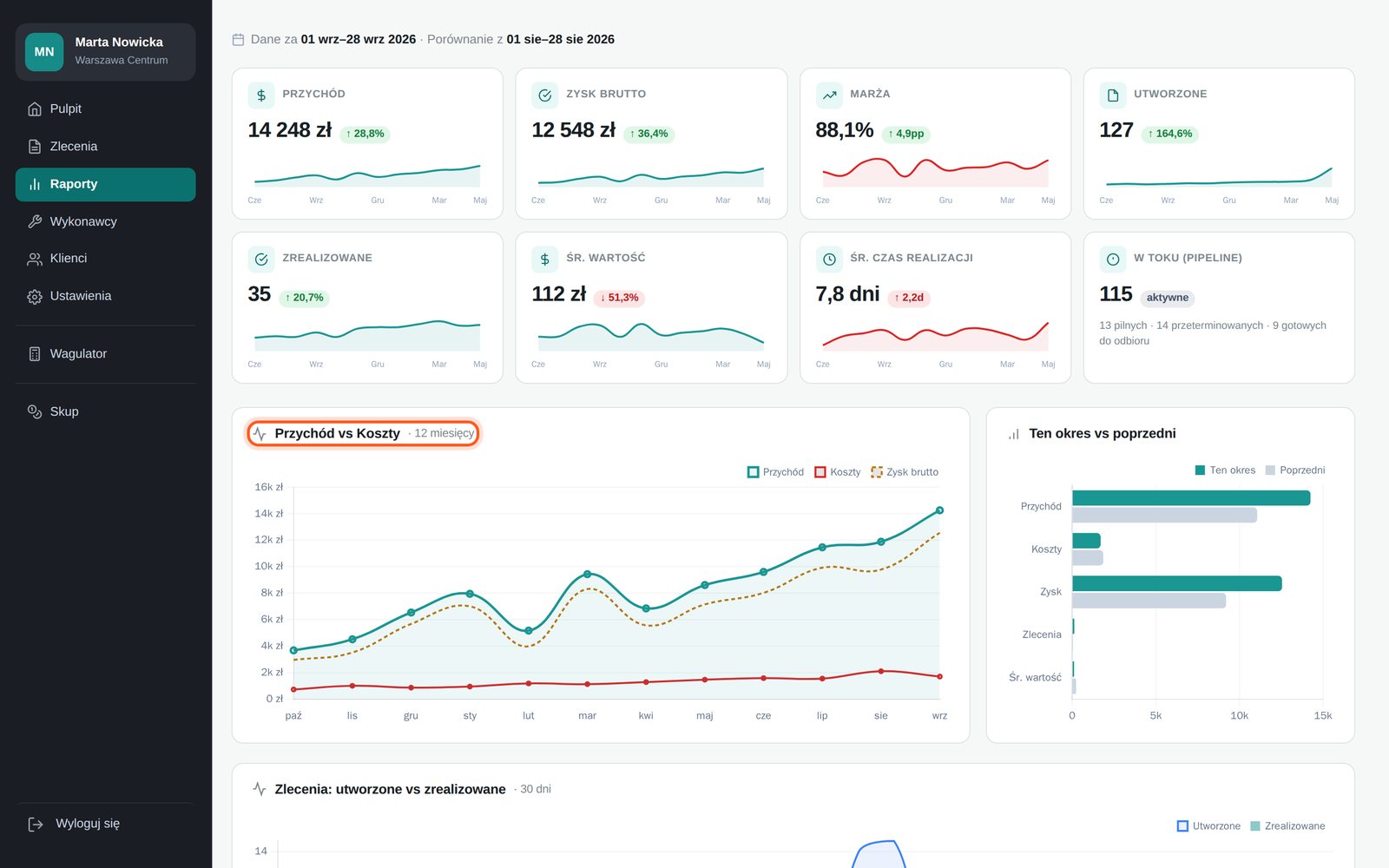1389x868 pixels.
Task: Click the Ustawienia gear icon
Action: 35,297
